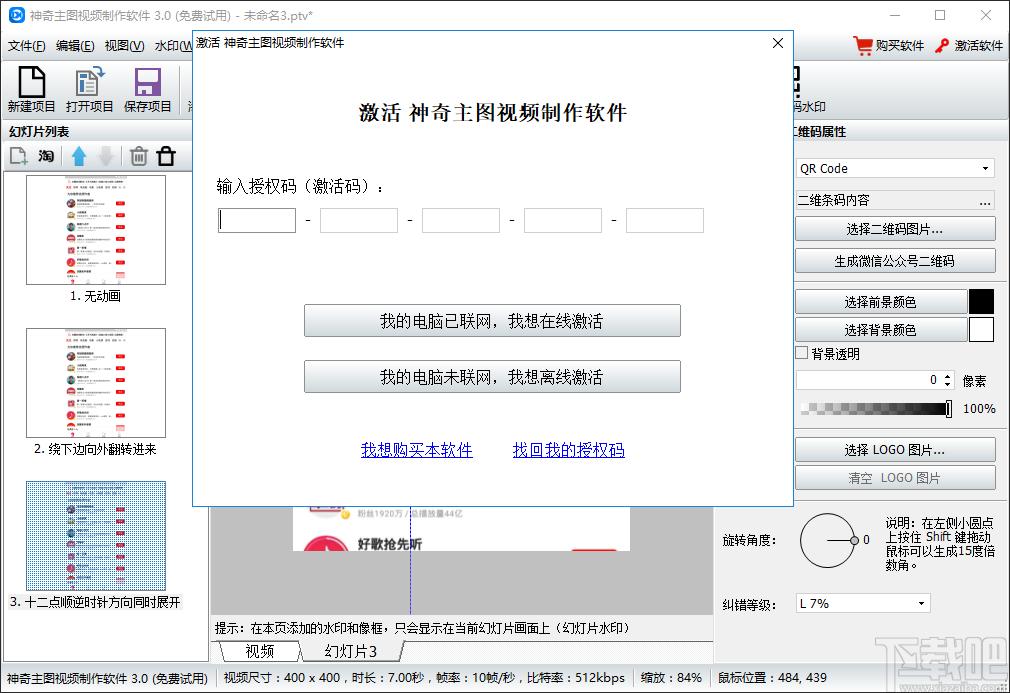1010x693 pixels.
Task: Open the File (文件) menu
Action: pos(27,46)
